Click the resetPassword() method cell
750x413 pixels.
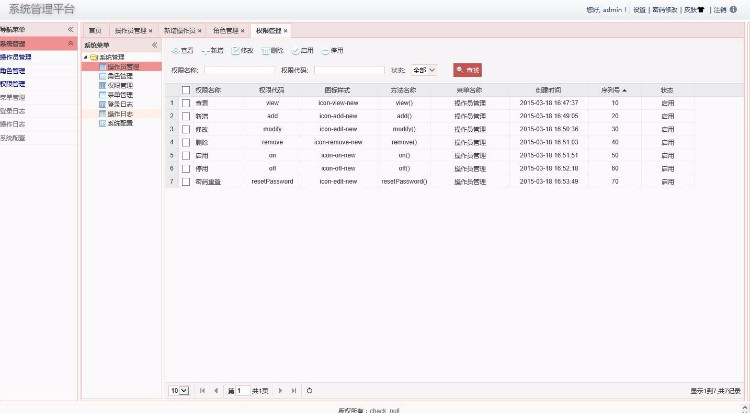point(404,182)
